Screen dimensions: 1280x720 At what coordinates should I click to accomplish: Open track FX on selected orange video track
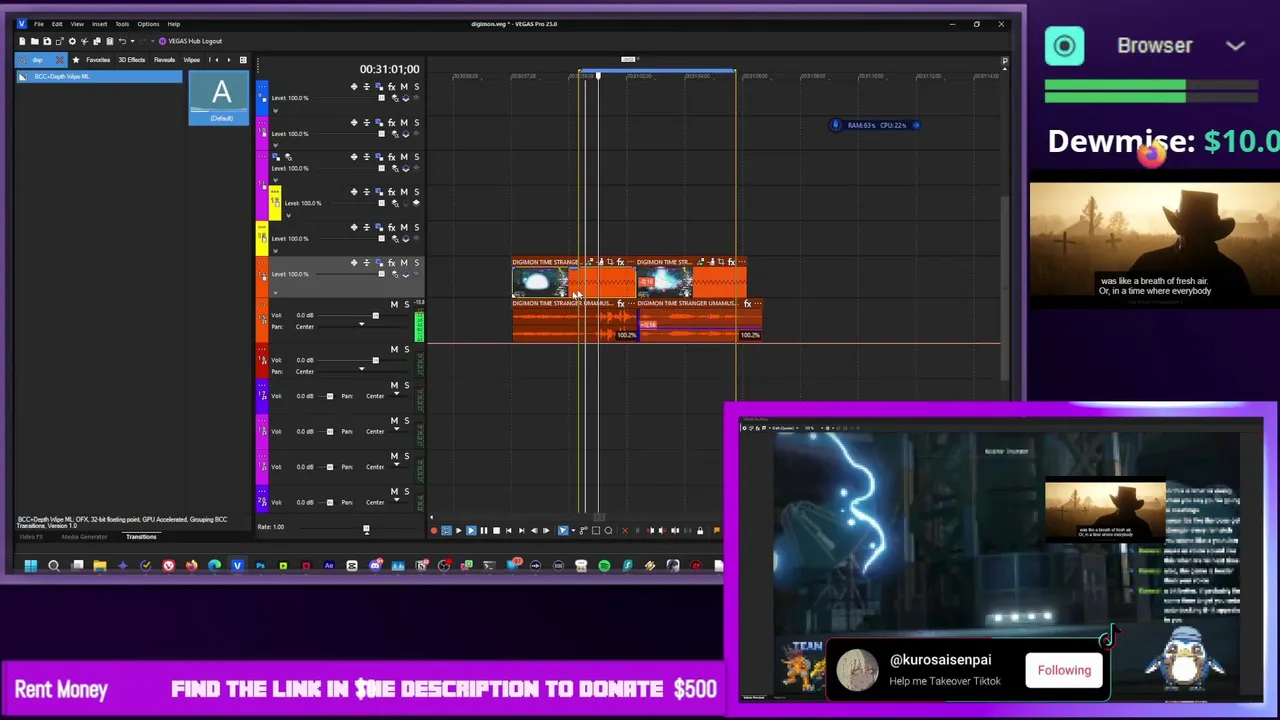392,263
